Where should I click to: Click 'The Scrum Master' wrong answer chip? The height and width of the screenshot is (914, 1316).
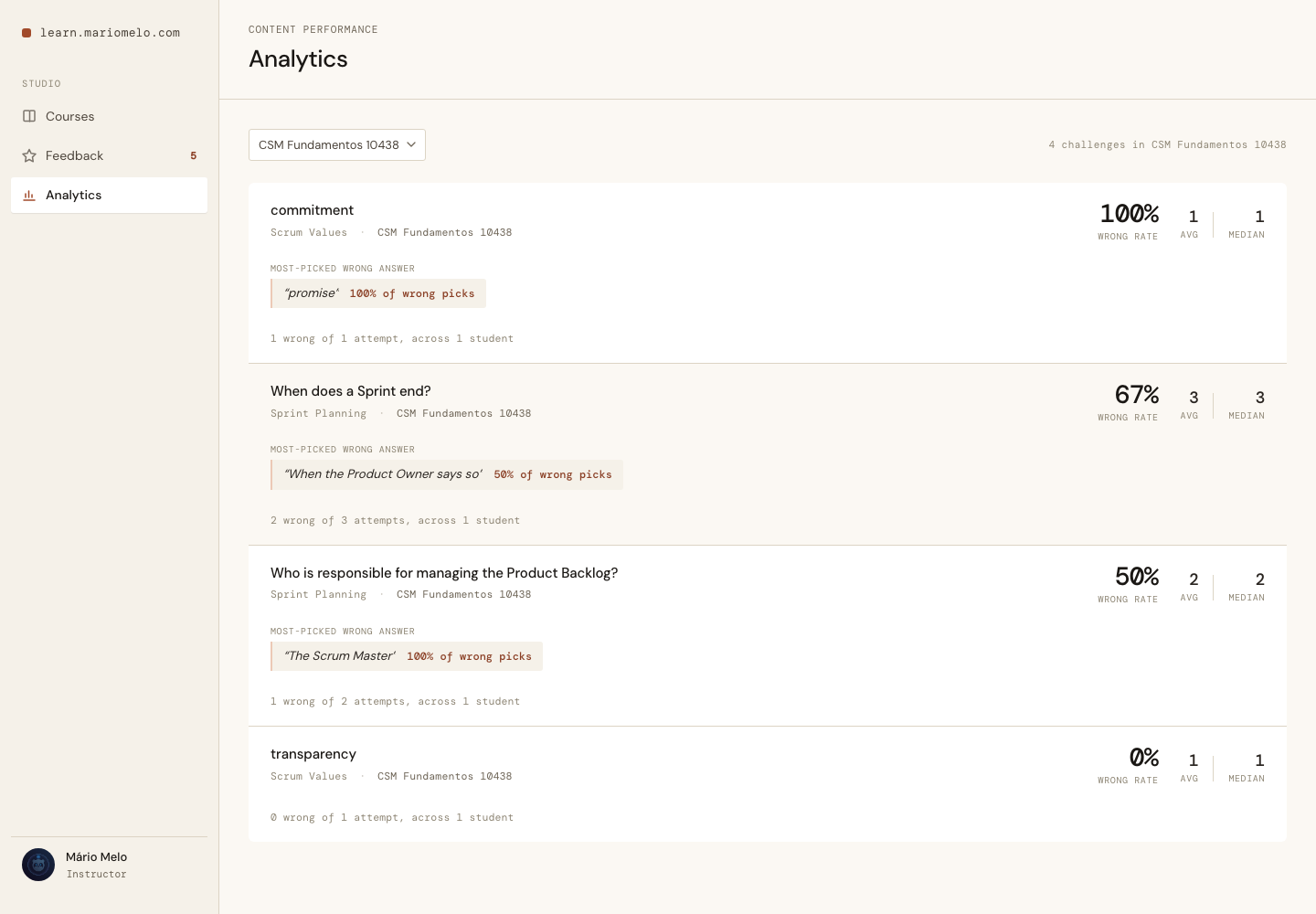tap(407, 656)
